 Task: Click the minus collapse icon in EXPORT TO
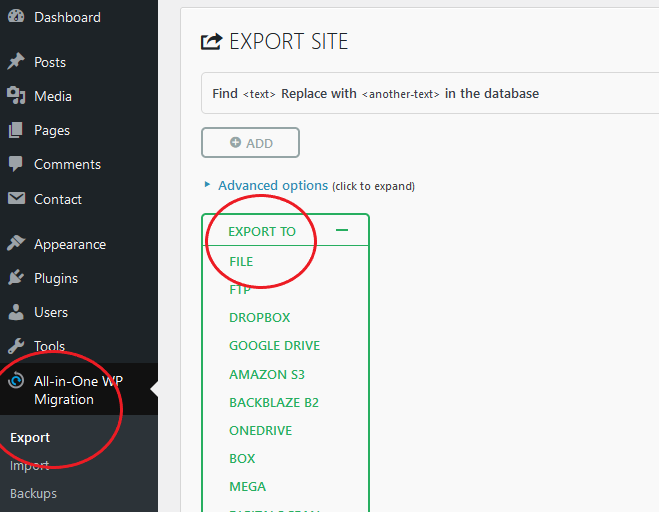coord(342,230)
